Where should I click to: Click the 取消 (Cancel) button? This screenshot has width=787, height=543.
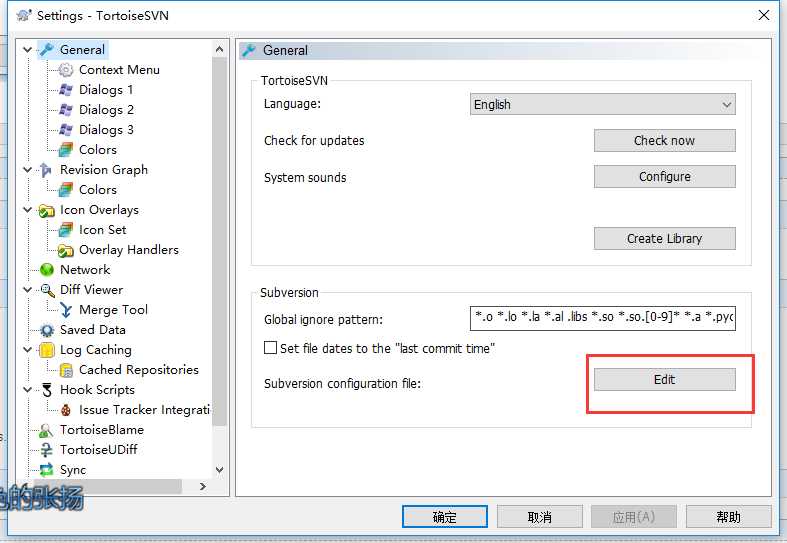pyautogui.click(x=540, y=516)
